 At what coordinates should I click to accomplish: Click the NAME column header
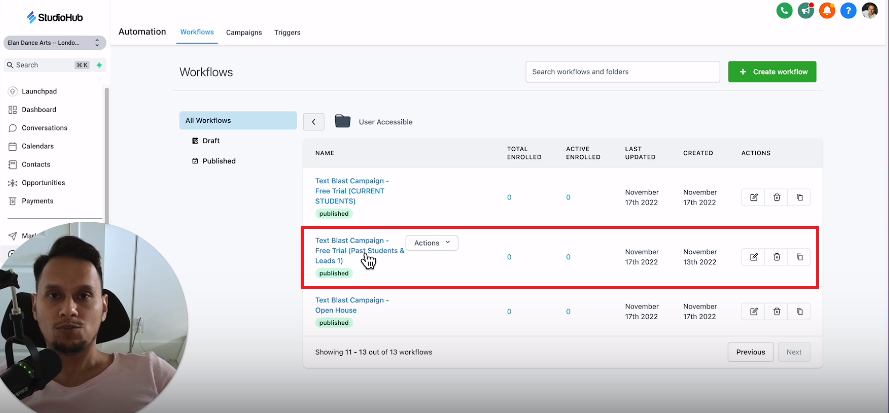[325, 153]
